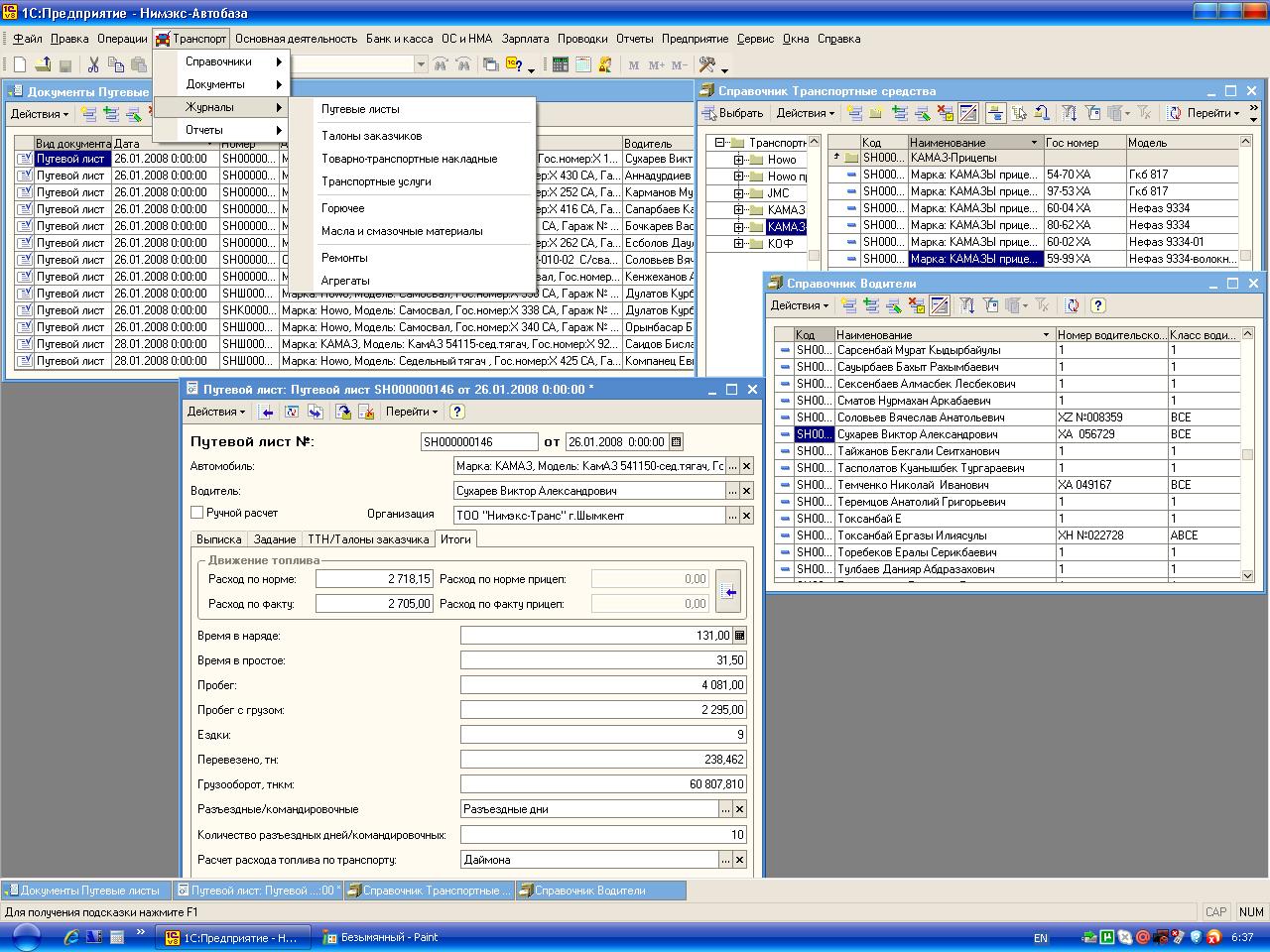Open Перейти dropdown in Путевой лист window
Screen dimensions: 1270x952
point(411,412)
